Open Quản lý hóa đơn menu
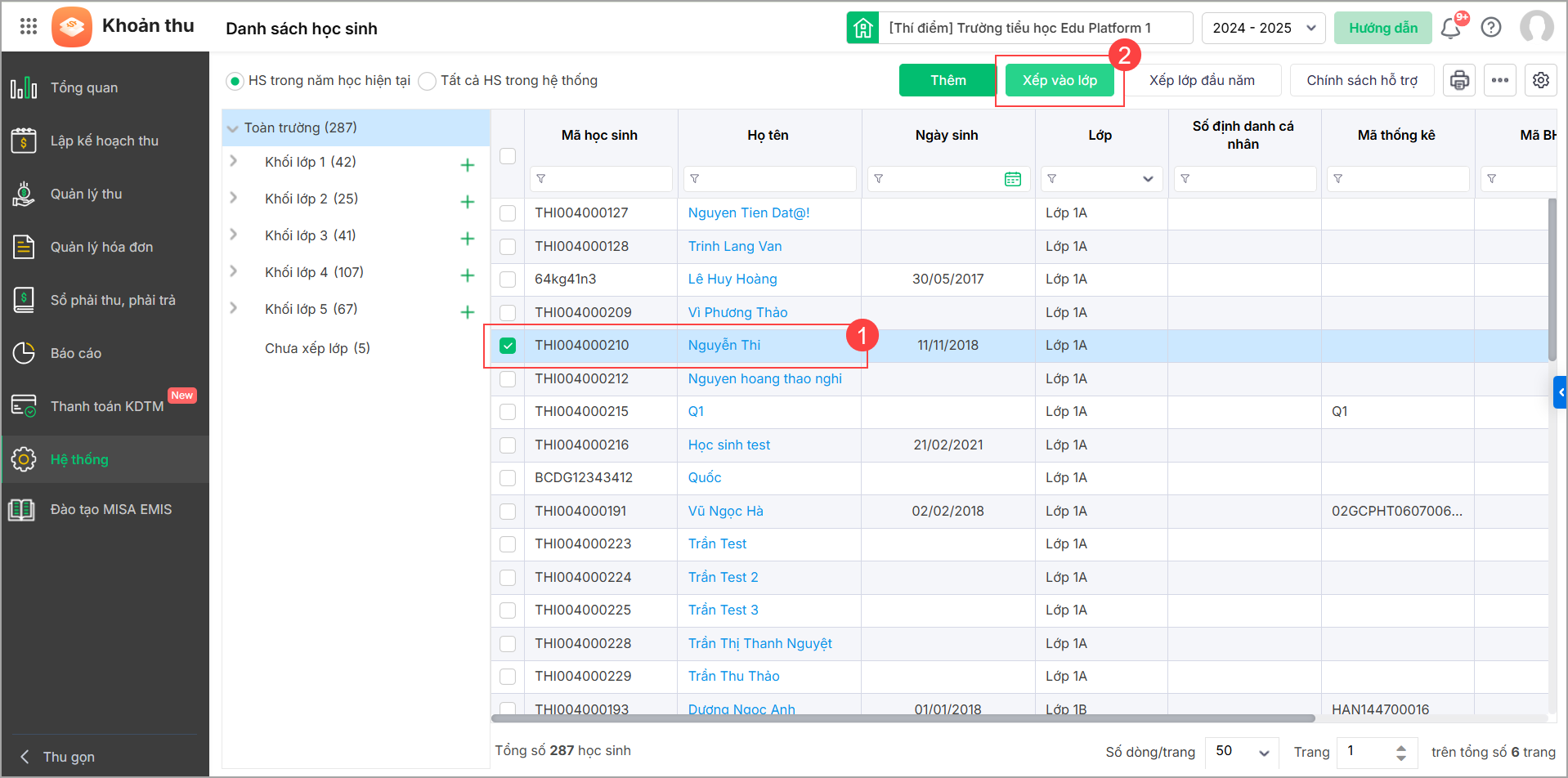Viewport: 1568px width, 778px height. point(105,247)
